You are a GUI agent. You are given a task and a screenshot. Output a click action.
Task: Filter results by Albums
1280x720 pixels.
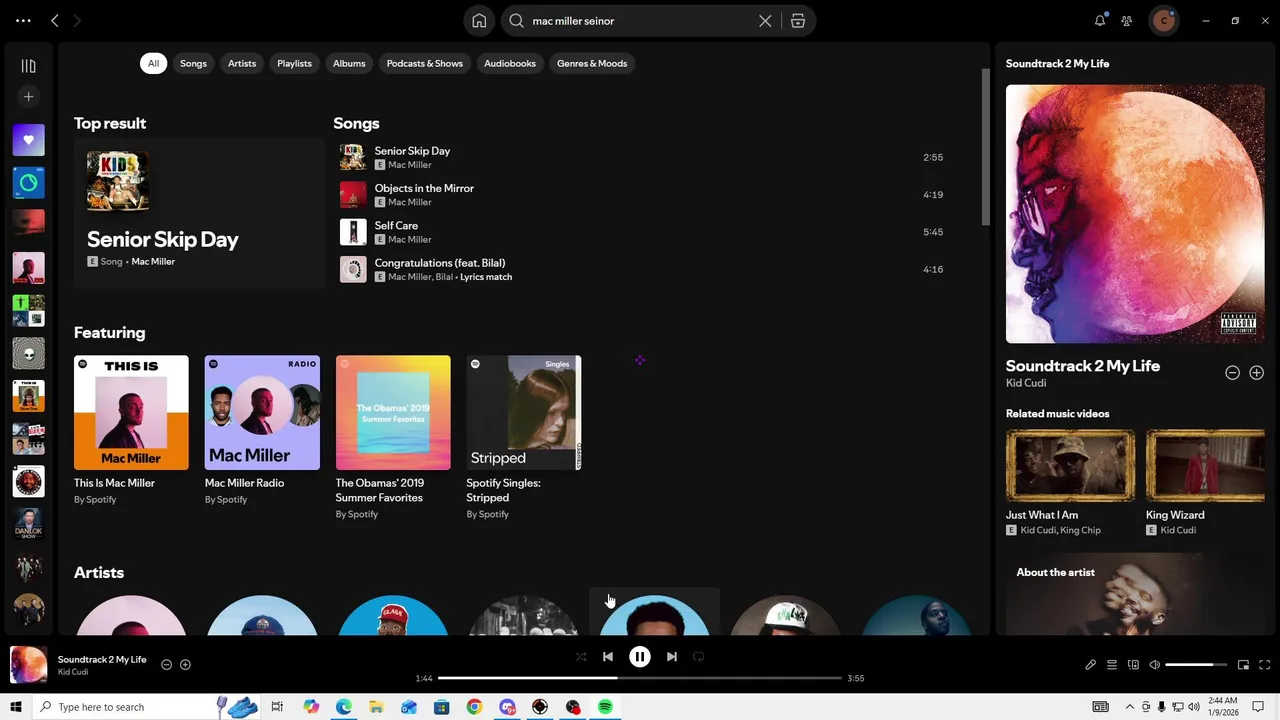point(349,63)
